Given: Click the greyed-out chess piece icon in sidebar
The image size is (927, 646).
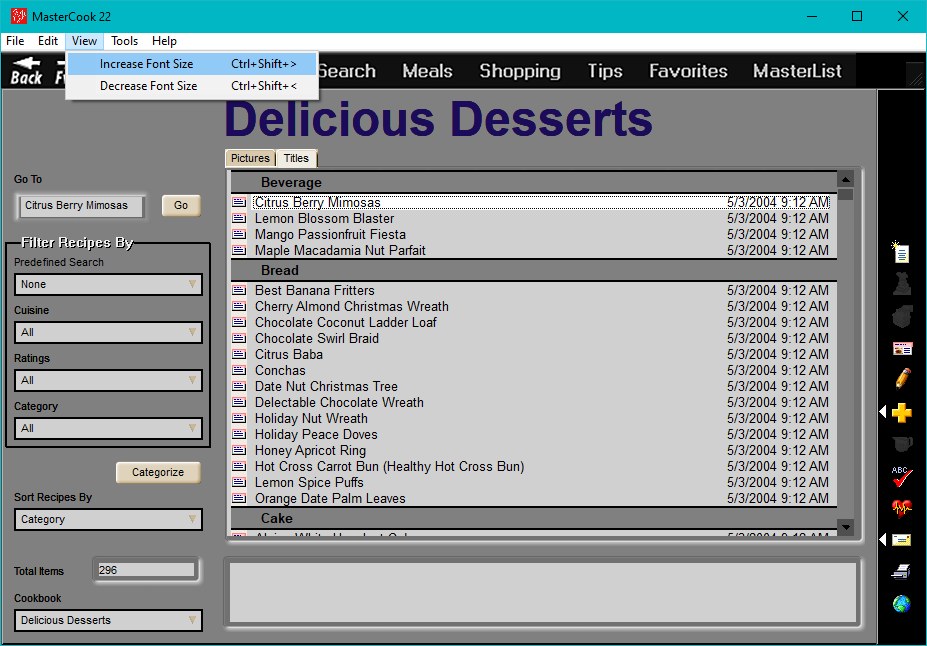Looking at the screenshot, I should (x=902, y=284).
